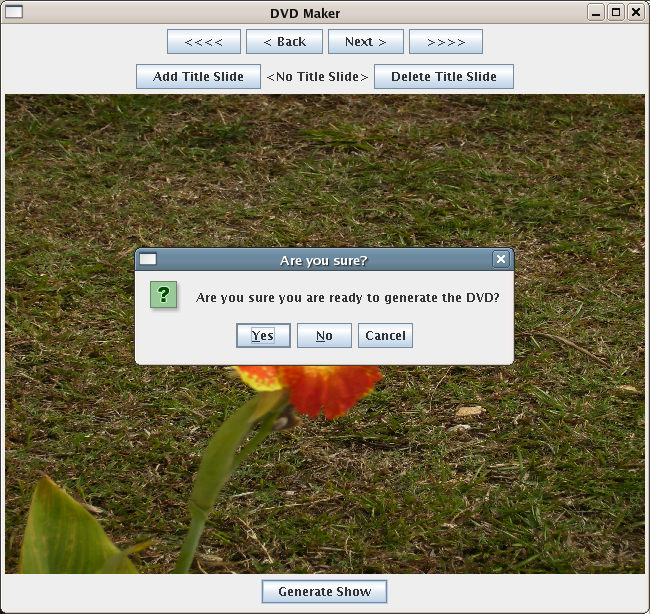Click Add Title Slide button
Viewport: 650px width, 614px height.
point(198,76)
